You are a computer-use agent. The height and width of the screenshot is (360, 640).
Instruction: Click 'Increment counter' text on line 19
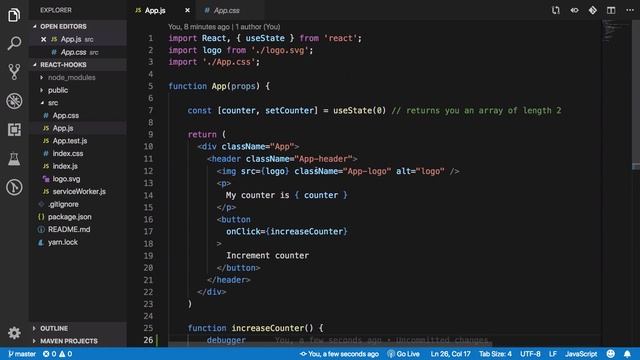tap(268, 256)
